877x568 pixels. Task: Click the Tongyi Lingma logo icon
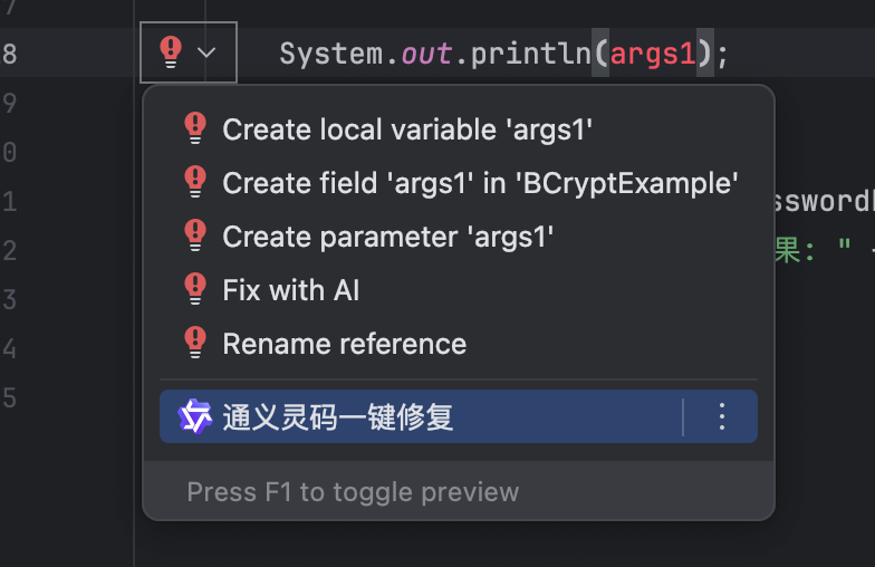click(x=195, y=416)
